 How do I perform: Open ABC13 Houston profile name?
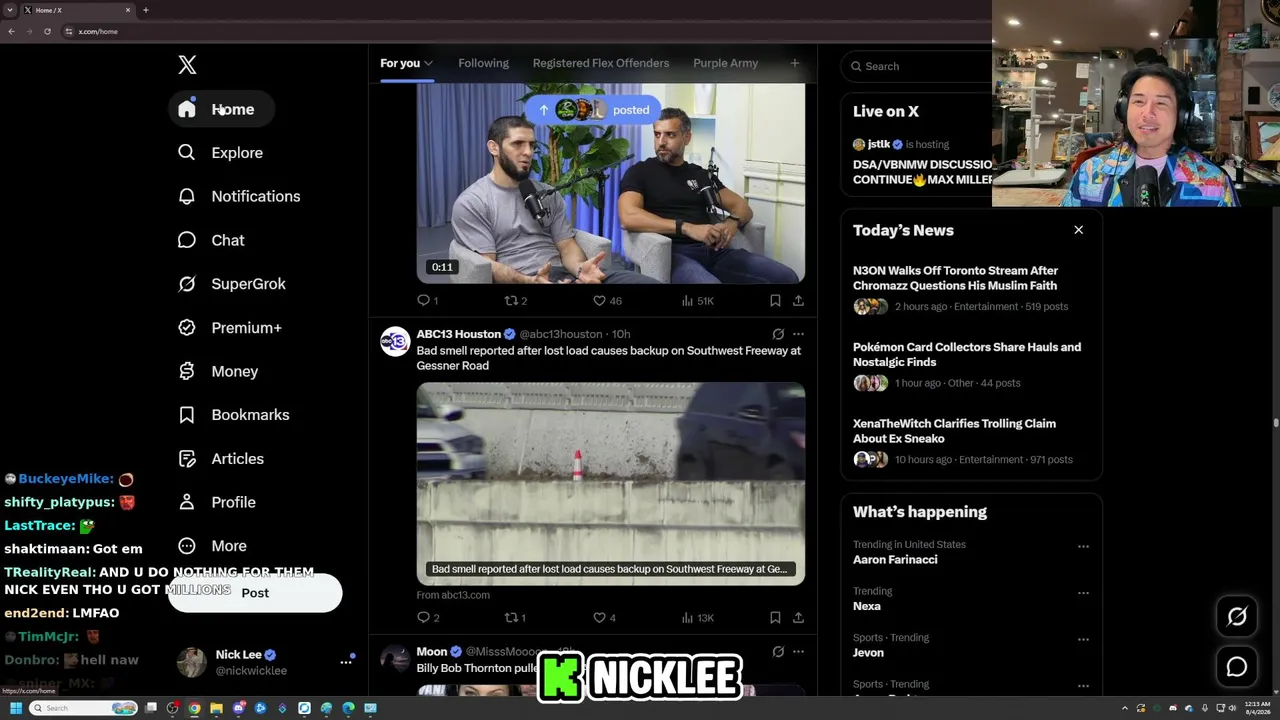tap(459, 334)
